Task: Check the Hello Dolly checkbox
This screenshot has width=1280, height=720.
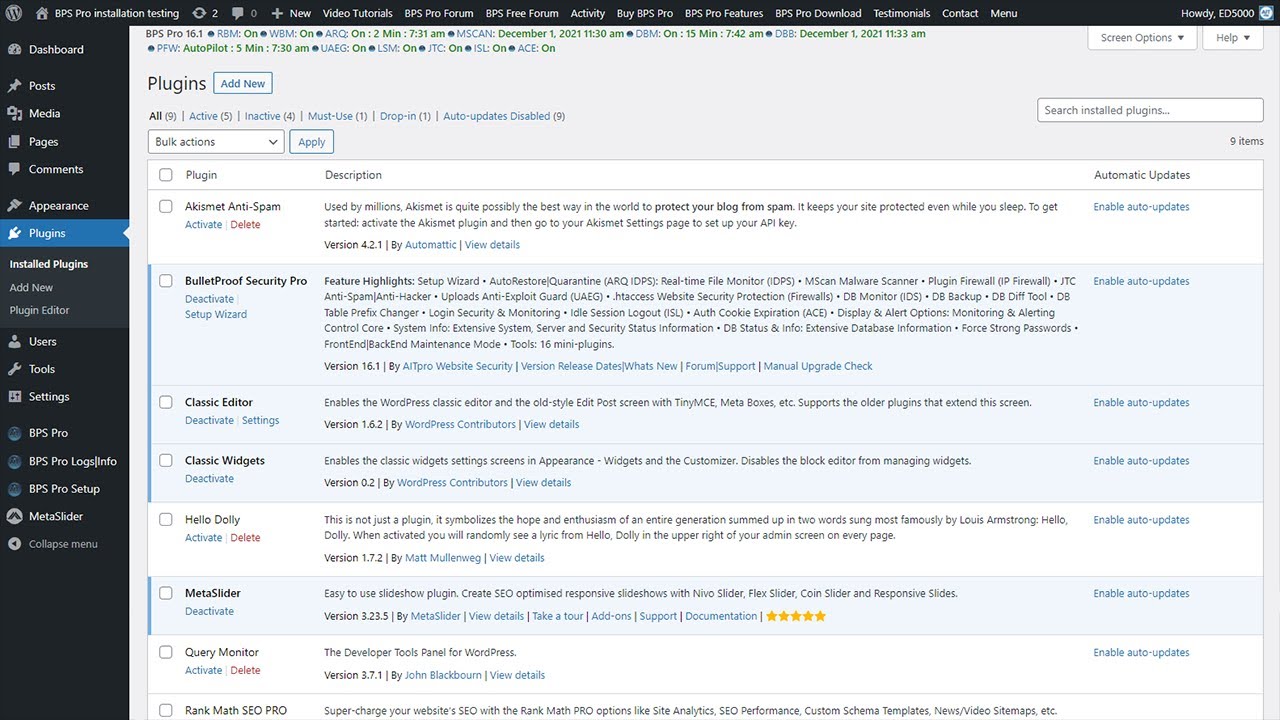Action: click(x=166, y=520)
